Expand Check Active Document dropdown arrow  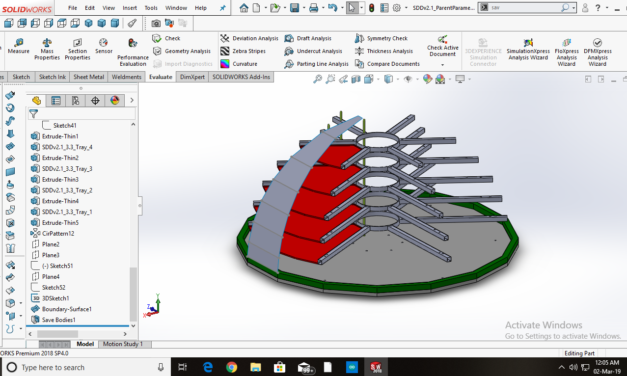click(442, 65)
